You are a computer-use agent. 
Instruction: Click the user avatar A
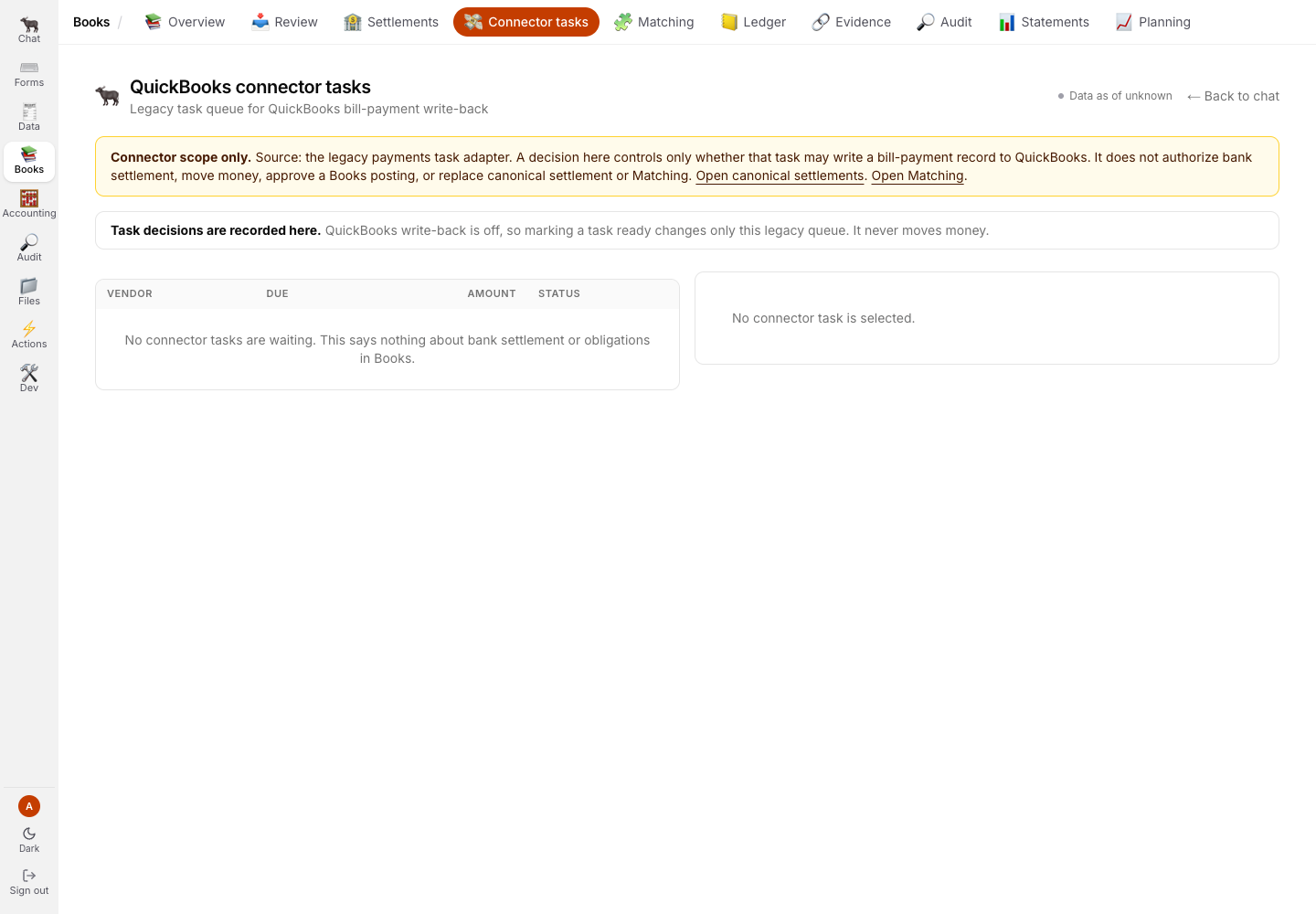coord(29,806)
